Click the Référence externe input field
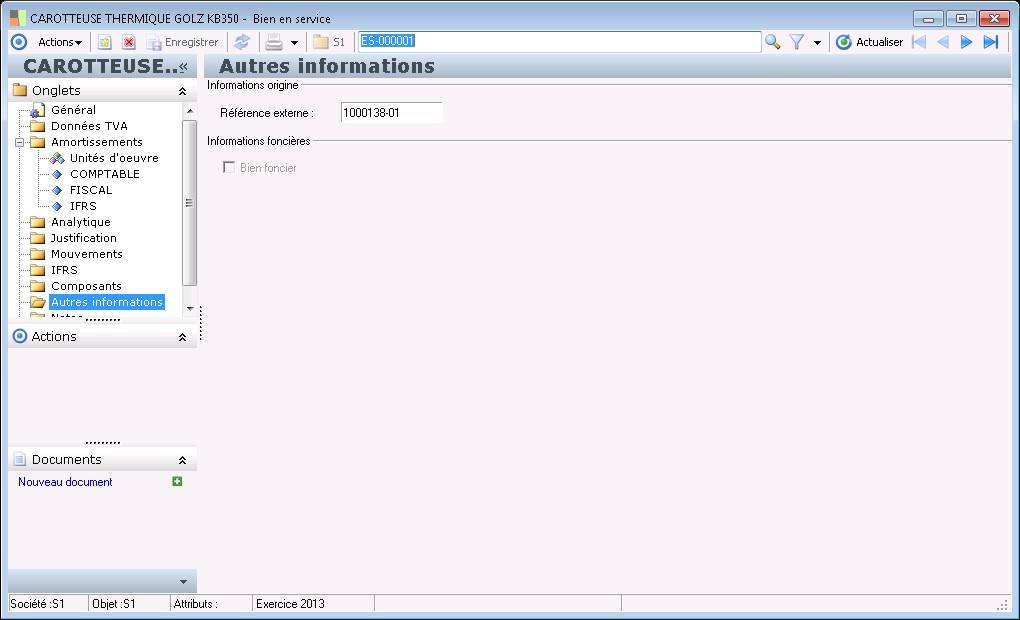This screenshot has height=620, width=1020. pos(392,113)
